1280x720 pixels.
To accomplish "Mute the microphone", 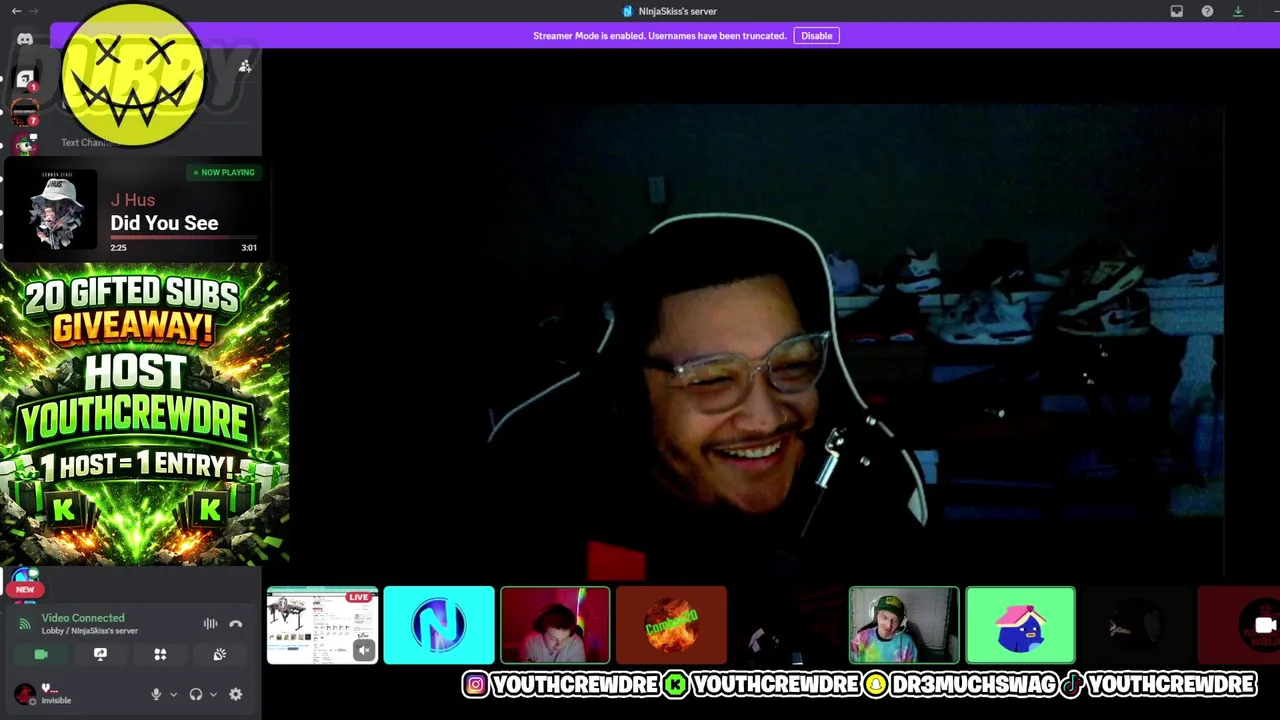I will (x=156, y=694).
